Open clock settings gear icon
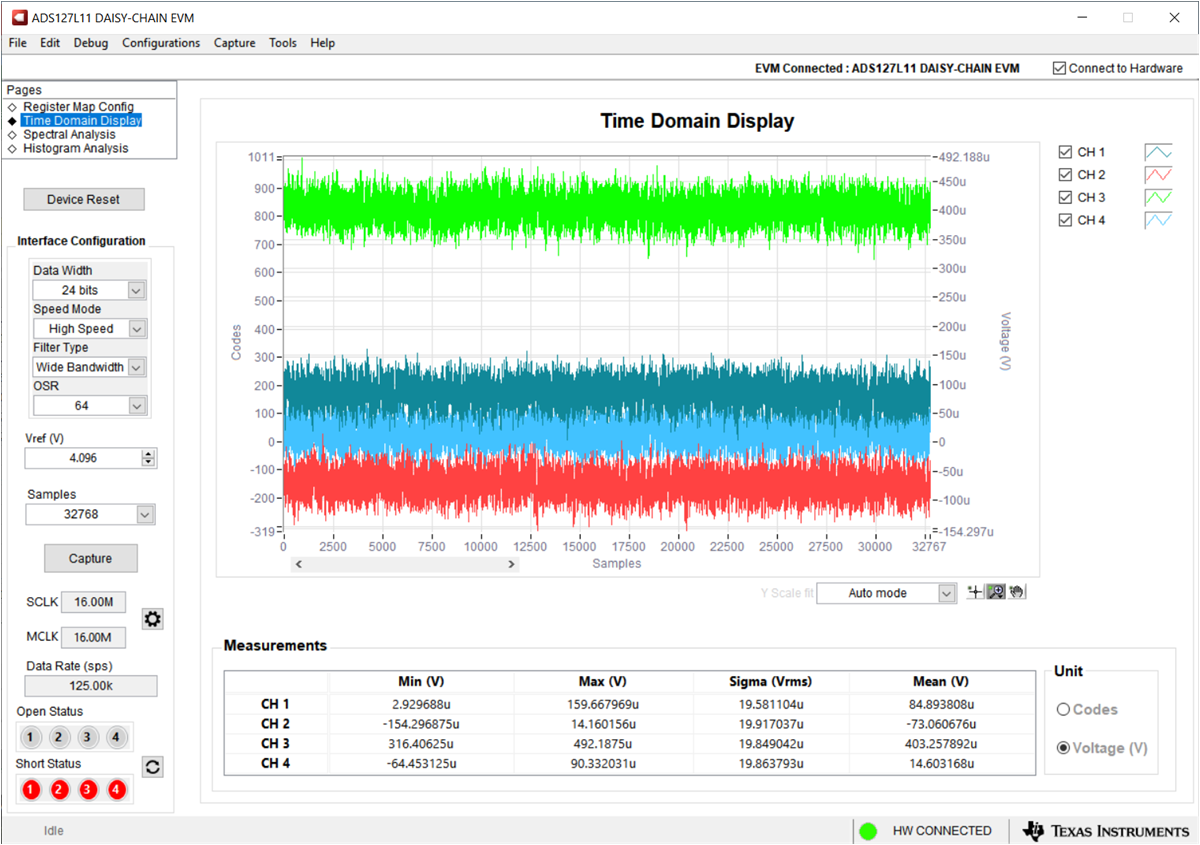This screenshot has width=1200, height=845. [x=152, y=619]
